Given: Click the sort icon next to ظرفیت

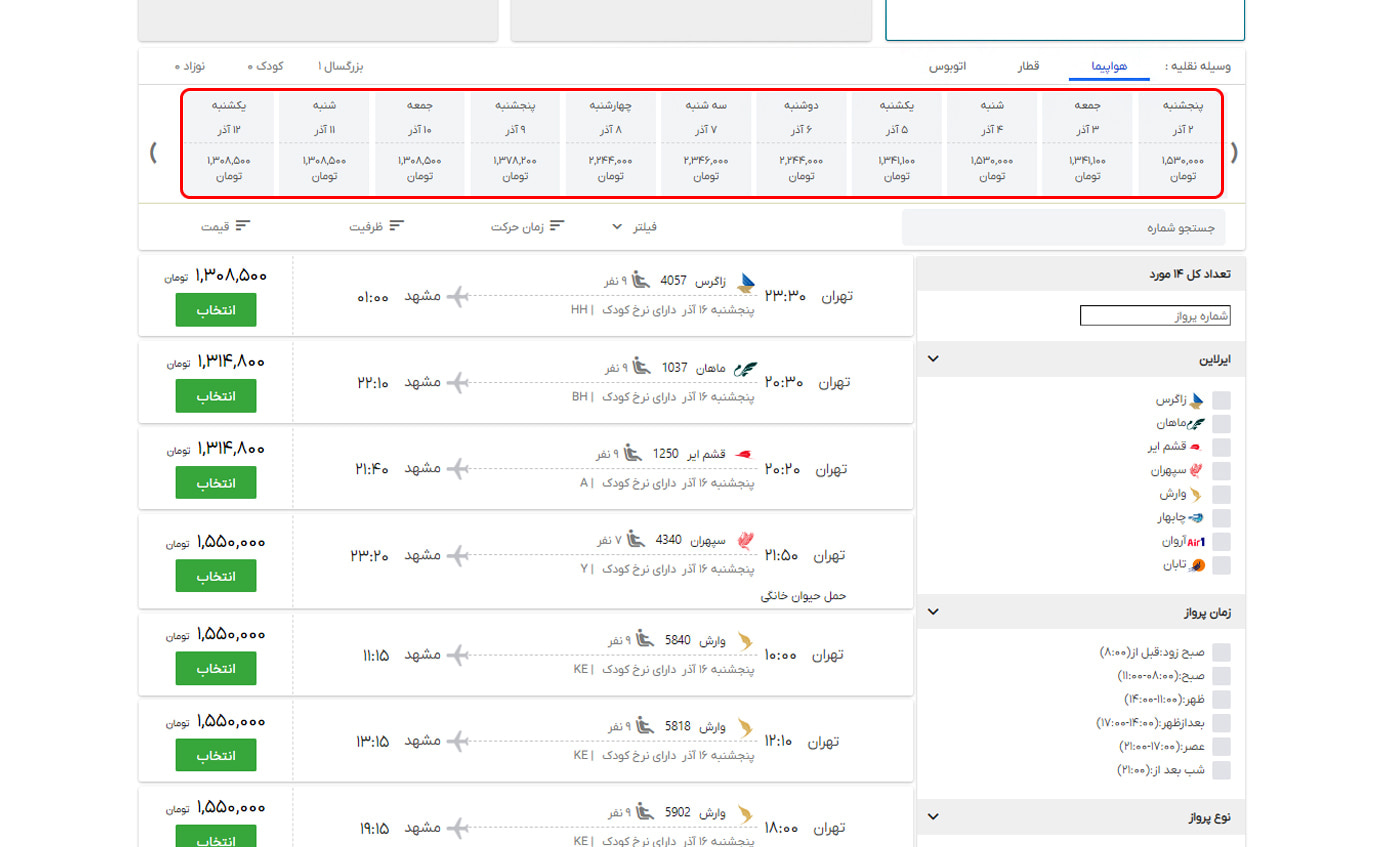Looking at the screenshot, I should pos(397,226).
